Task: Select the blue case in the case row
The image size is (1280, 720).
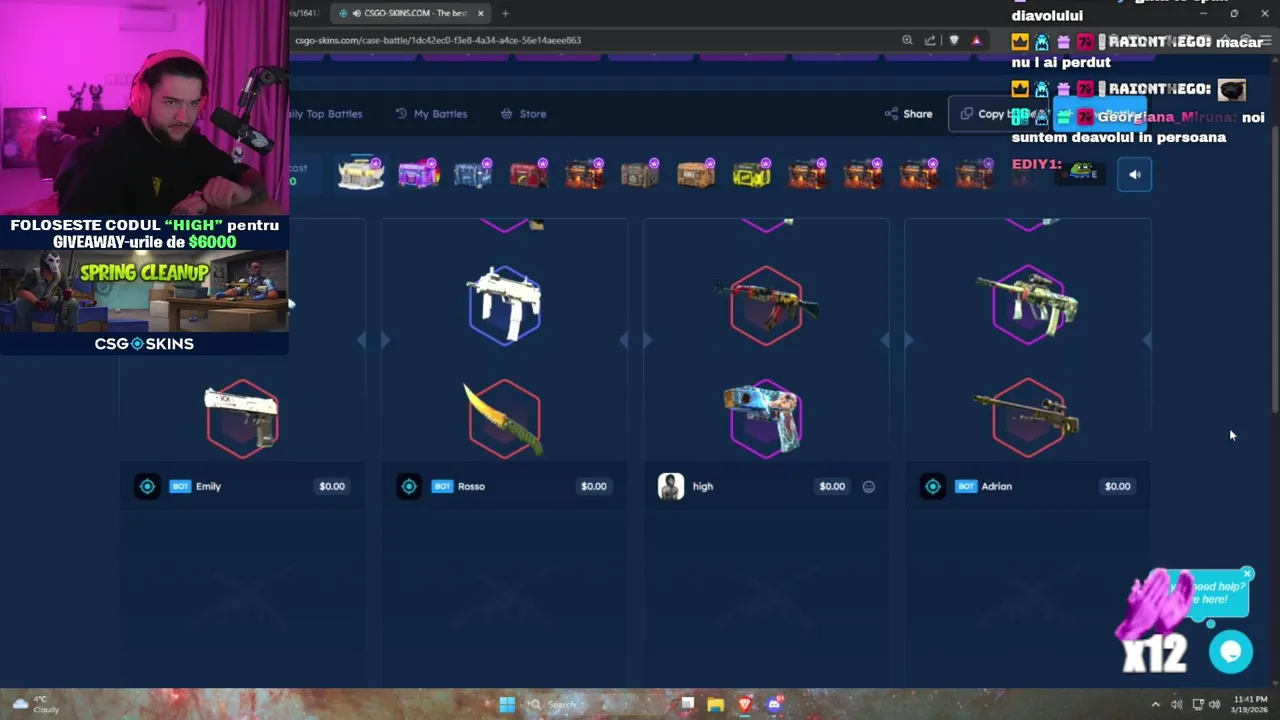Action: [473, 174]
